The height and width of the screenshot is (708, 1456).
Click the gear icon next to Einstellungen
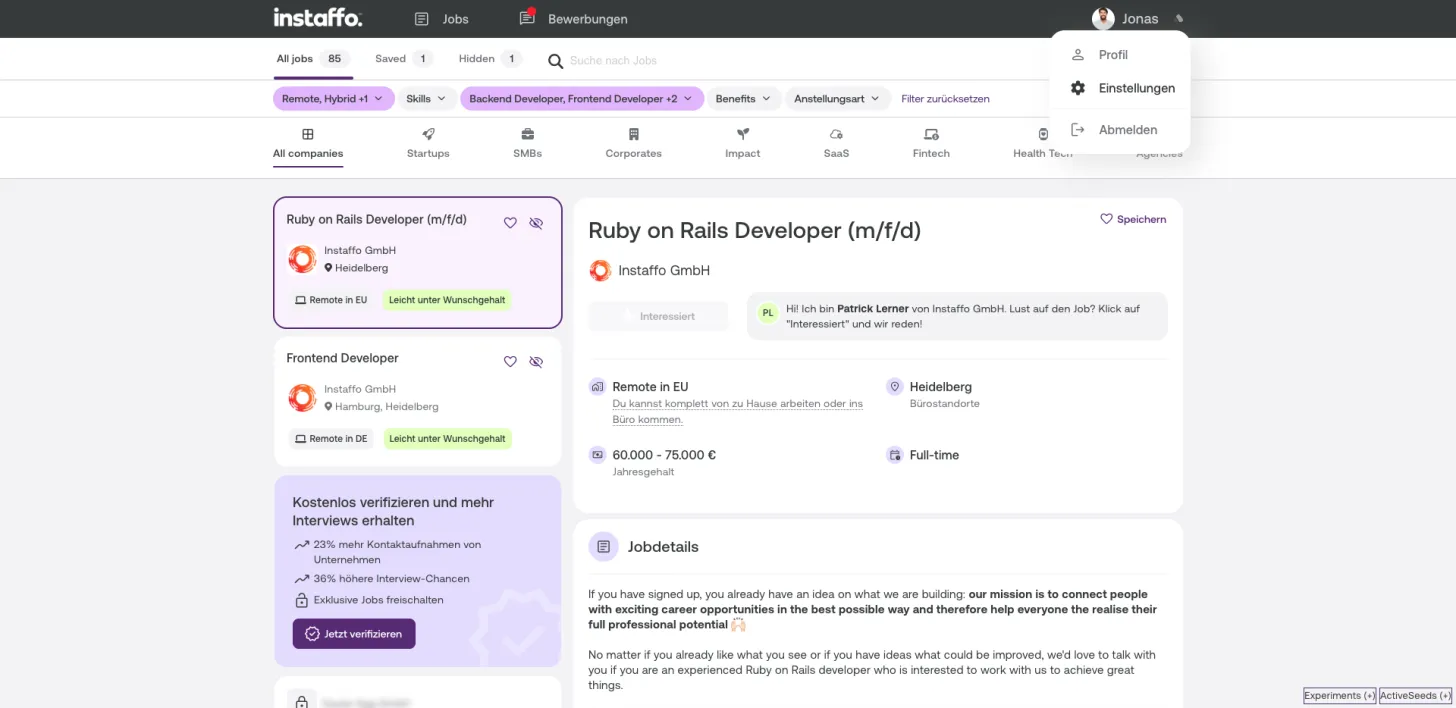1078,88
